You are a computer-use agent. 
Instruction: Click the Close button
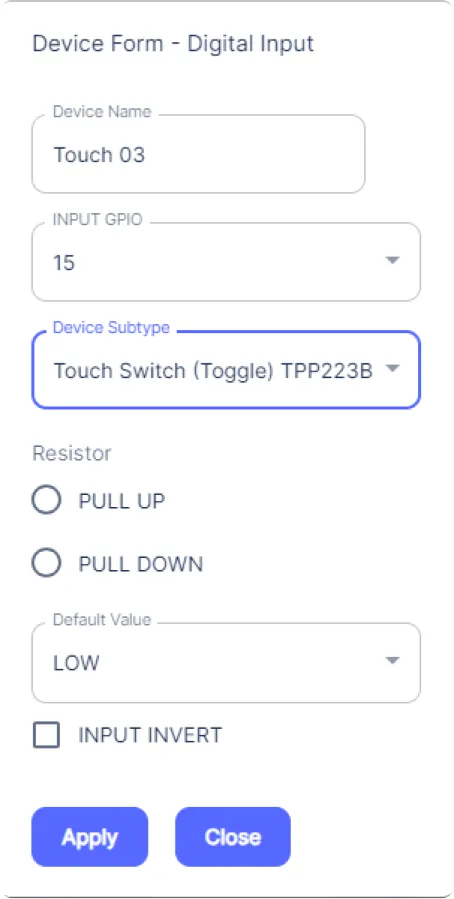click(x=233, y=837)
